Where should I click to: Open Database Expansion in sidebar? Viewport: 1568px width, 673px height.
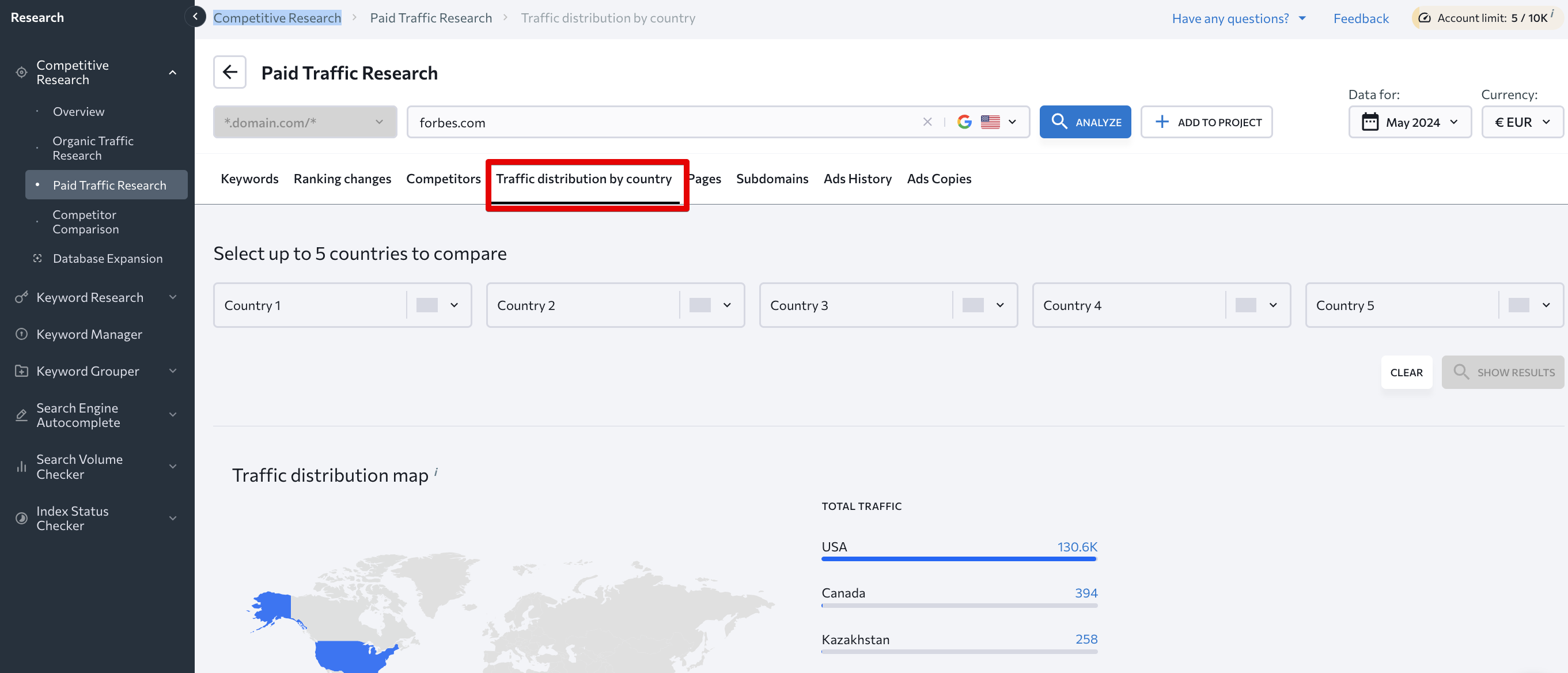point(108,258)
